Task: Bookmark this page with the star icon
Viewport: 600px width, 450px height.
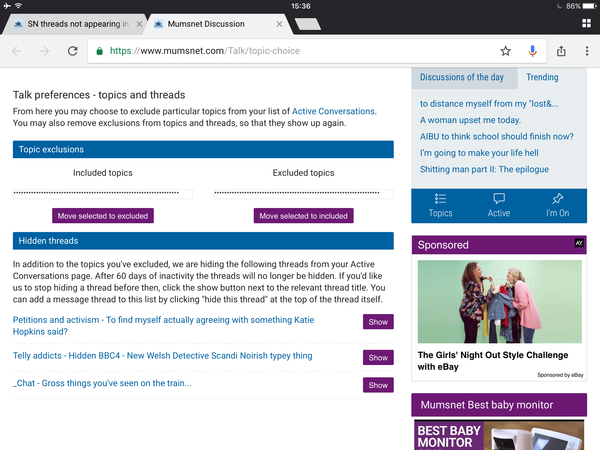Action: [506, 51]
